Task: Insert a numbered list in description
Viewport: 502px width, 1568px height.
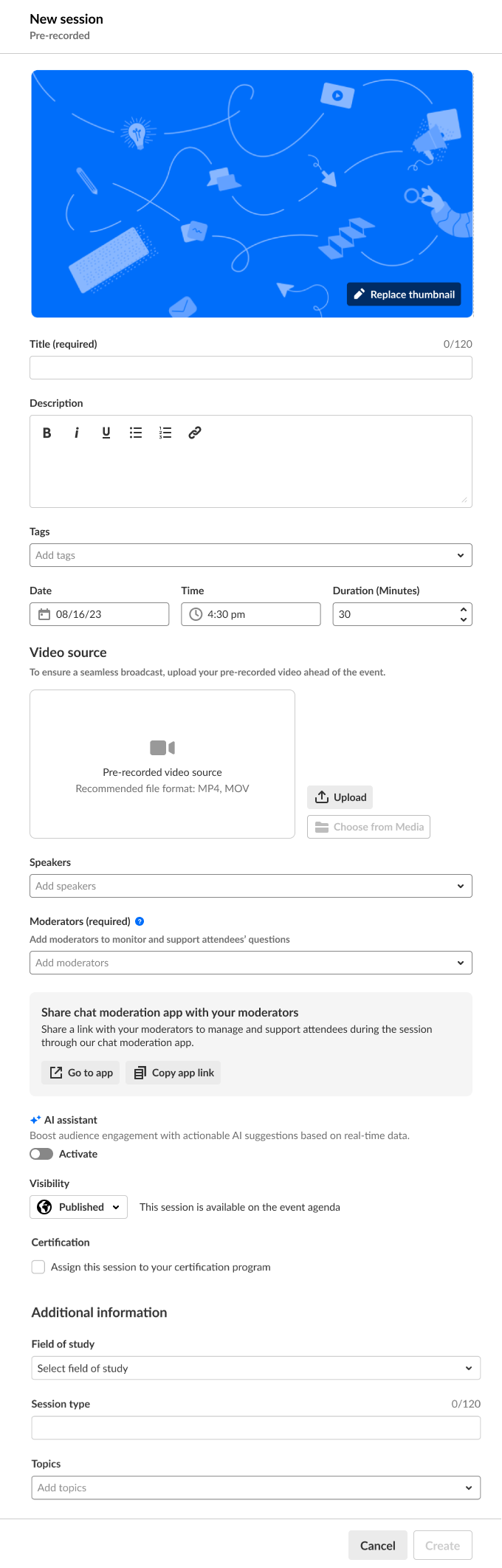Action: (165, 433)
